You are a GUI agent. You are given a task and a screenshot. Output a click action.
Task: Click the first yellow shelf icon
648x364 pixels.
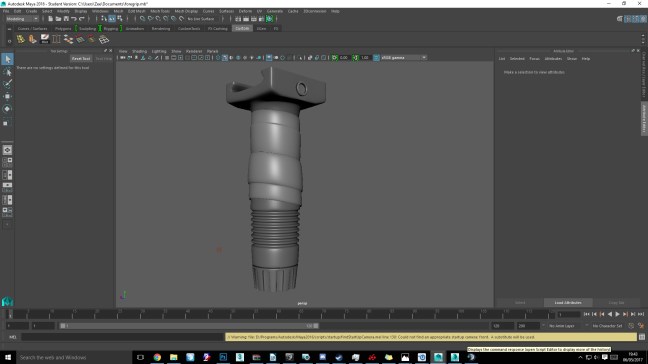[x=21, y=39]
